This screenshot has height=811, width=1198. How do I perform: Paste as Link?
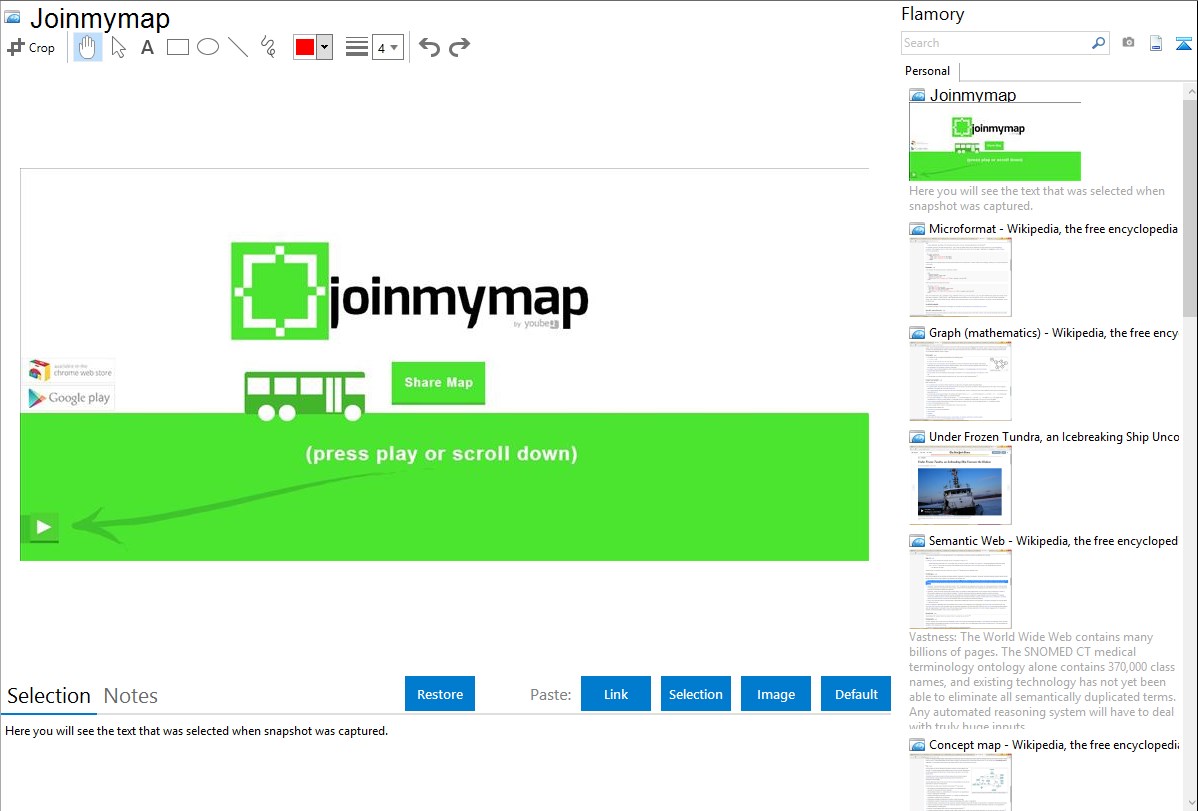(616, 694)
